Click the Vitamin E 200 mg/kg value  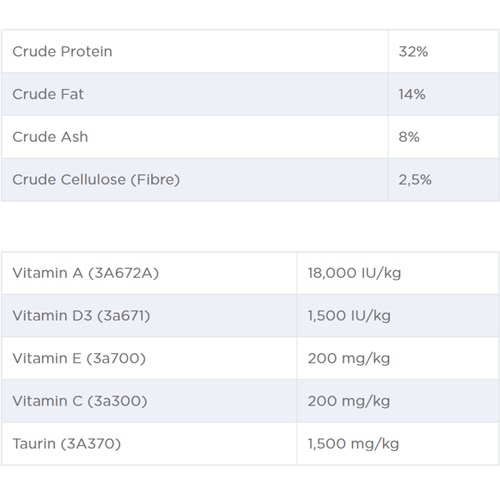[349, 359]
